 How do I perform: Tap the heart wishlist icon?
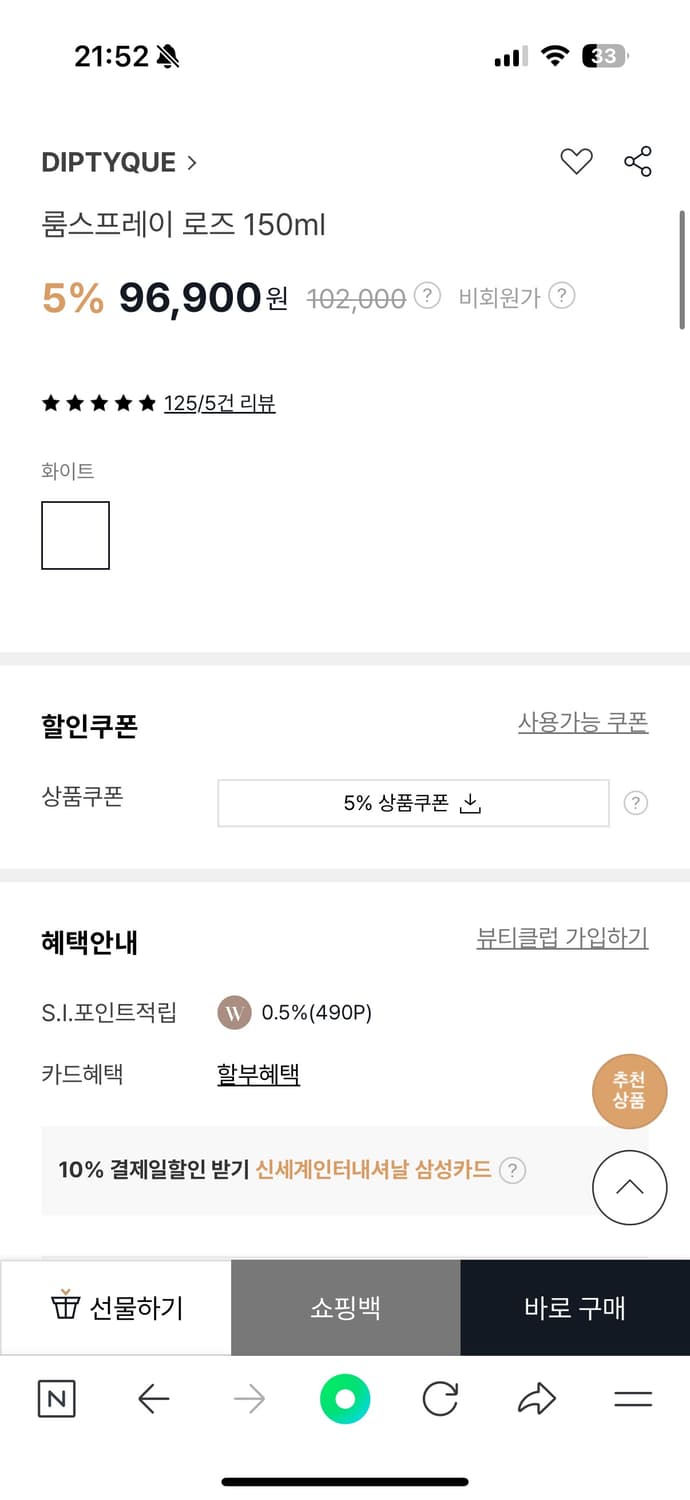[576, 162]
